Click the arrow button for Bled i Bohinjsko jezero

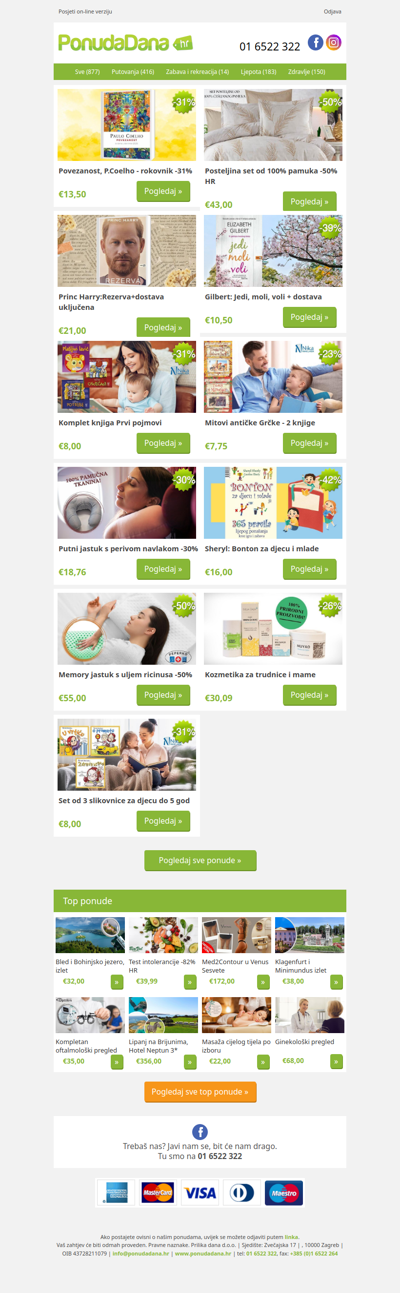pos(117,982)
